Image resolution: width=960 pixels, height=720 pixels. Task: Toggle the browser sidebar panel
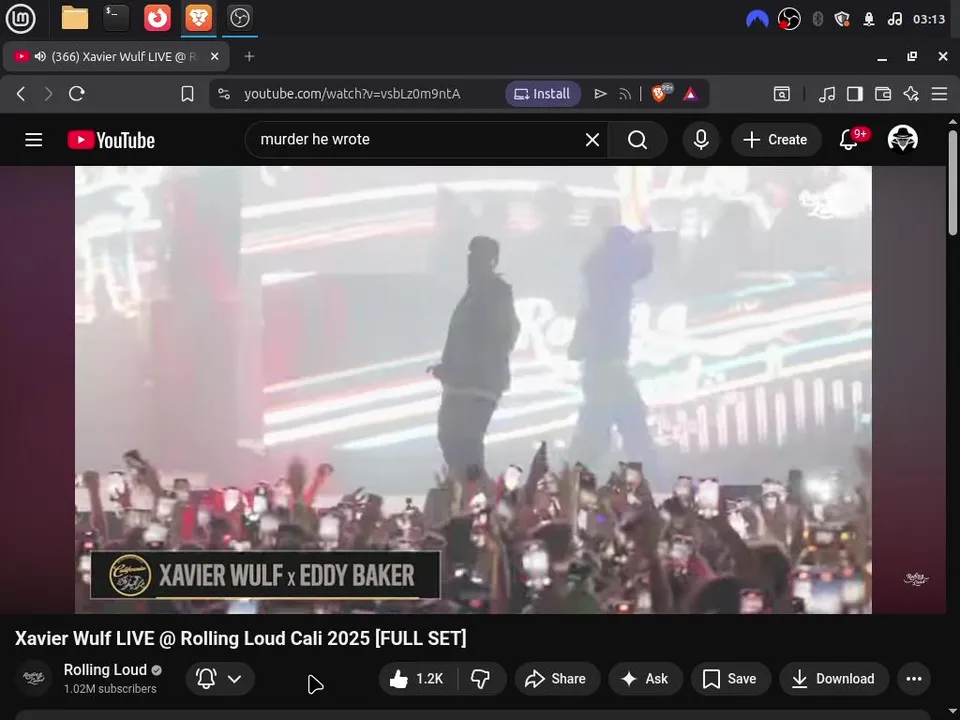855,94
